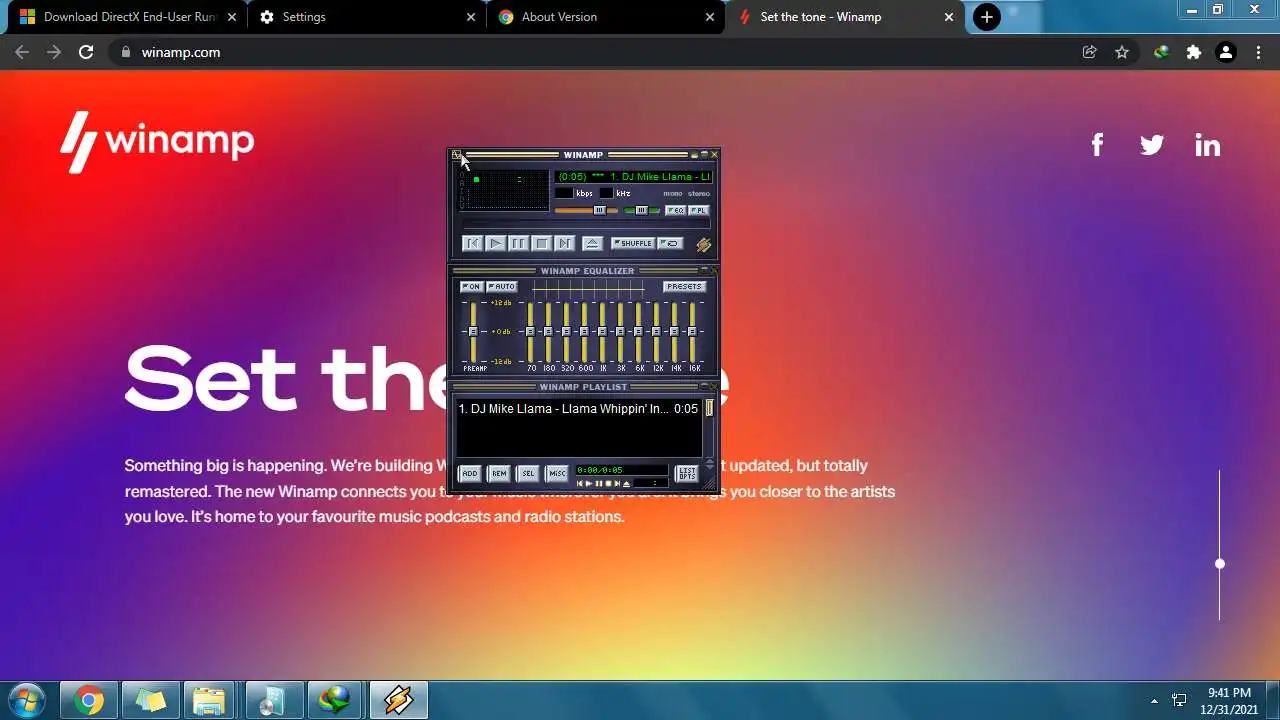
Task: Click the 3K equalizer band slider
Action: click(620, 332)
